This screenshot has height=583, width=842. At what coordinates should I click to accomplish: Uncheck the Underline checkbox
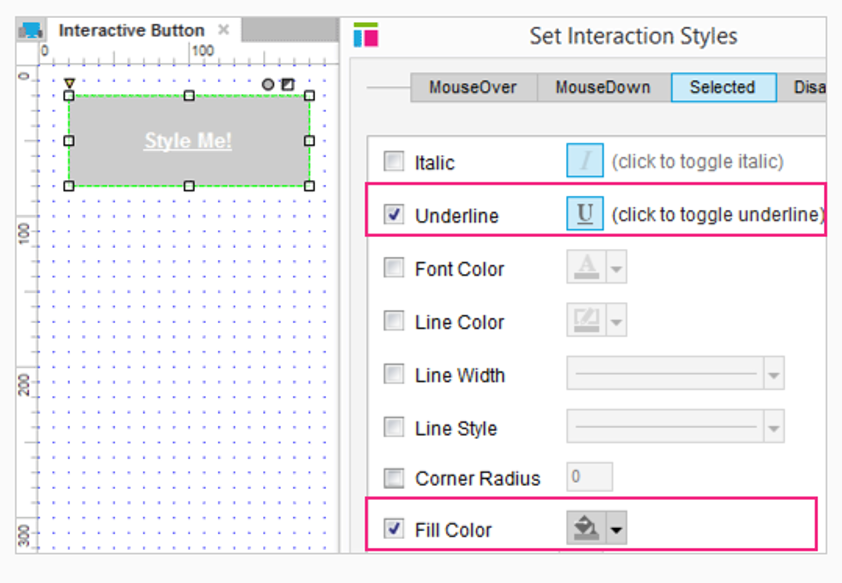[x=395, y=215]
